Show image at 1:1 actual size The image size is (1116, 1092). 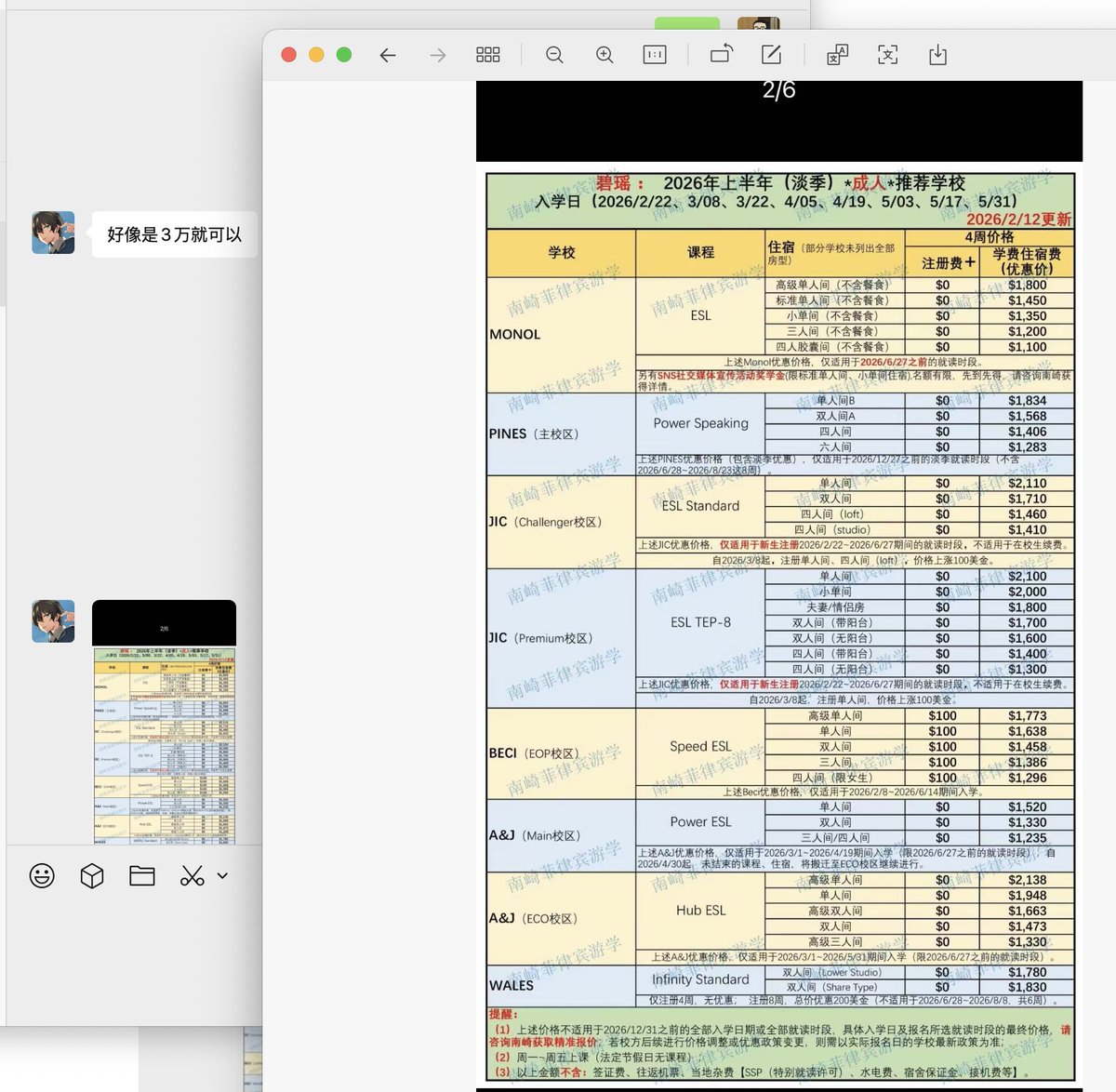(655, 56)
